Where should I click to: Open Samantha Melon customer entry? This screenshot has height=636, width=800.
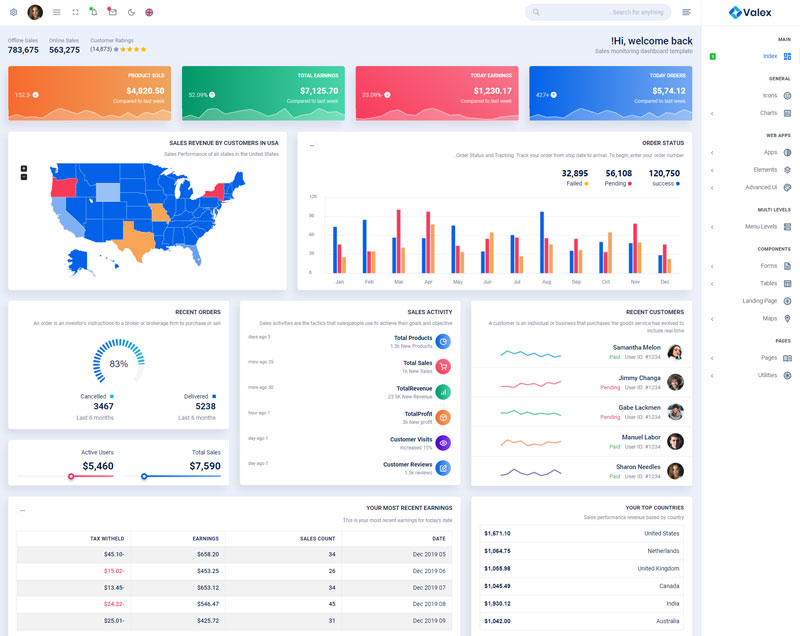click(636, 351)
